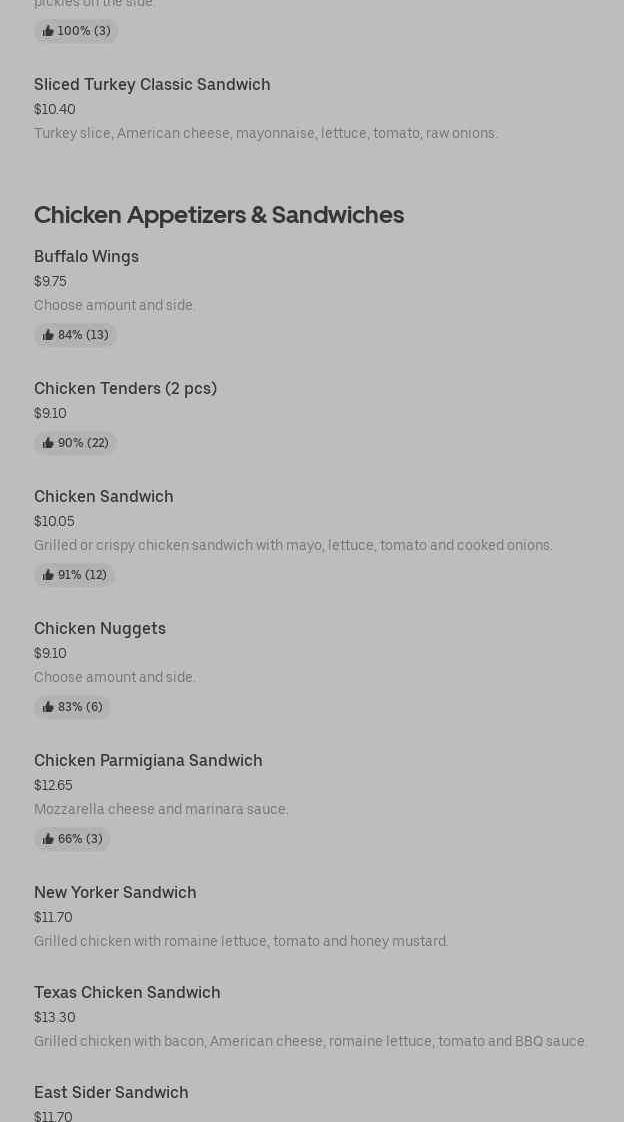Select Chicken Tenders (2 pcs) item
Screen dimensions: 624x1122
pyautogui.click(x=125, y=389)
